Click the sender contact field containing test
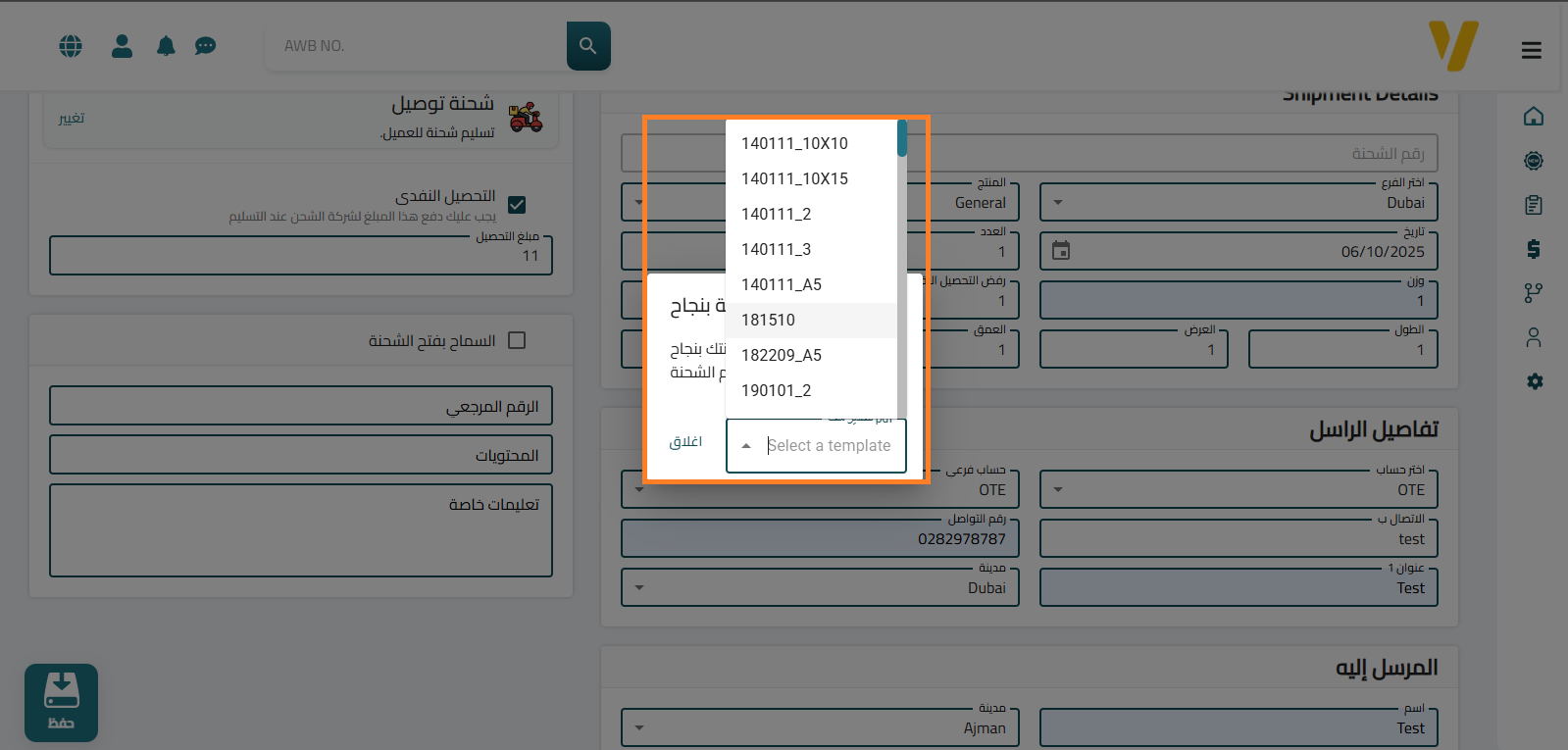The image size is (1568, 750). tap(1239, 538)
